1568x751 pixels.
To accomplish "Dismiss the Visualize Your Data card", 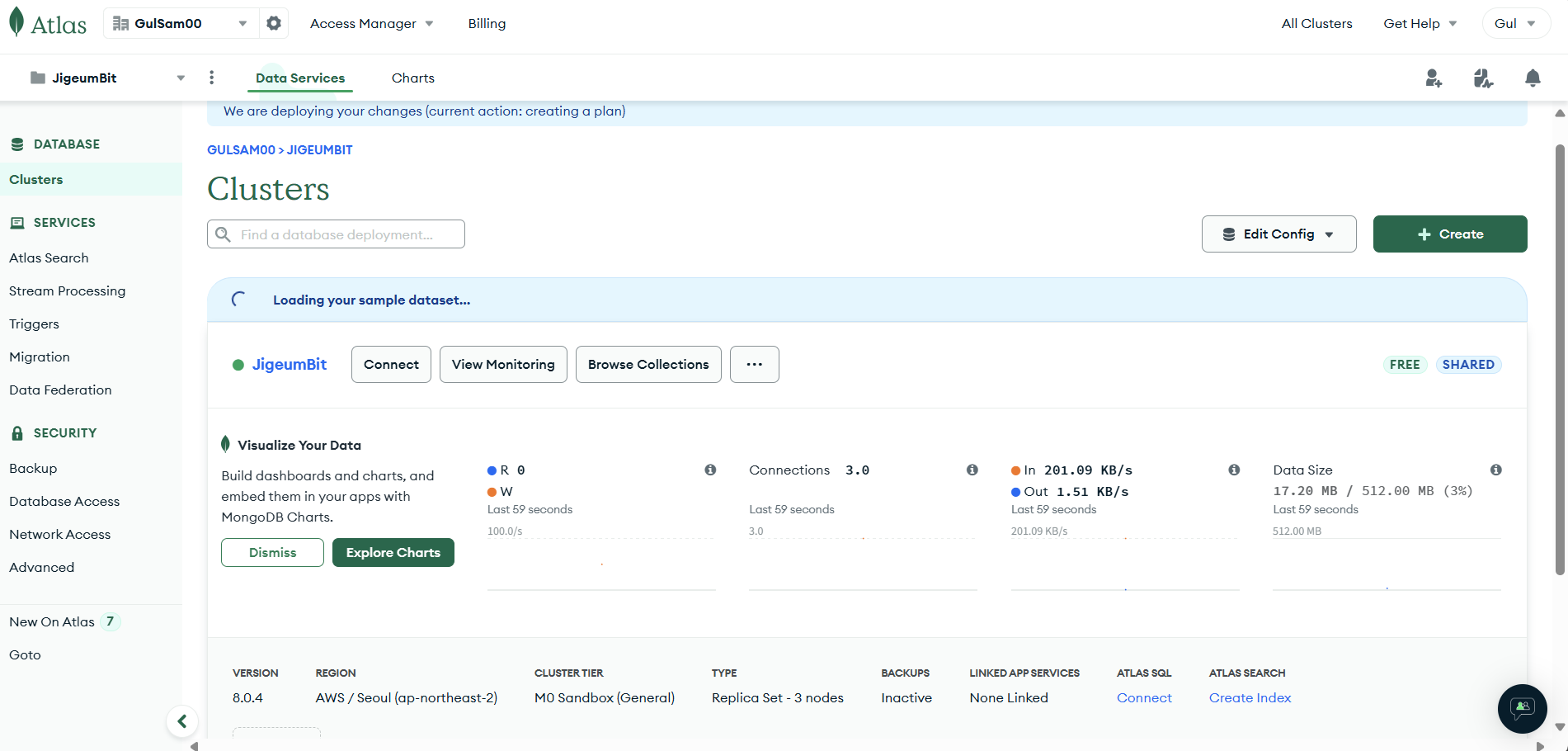I will point(272,552).
